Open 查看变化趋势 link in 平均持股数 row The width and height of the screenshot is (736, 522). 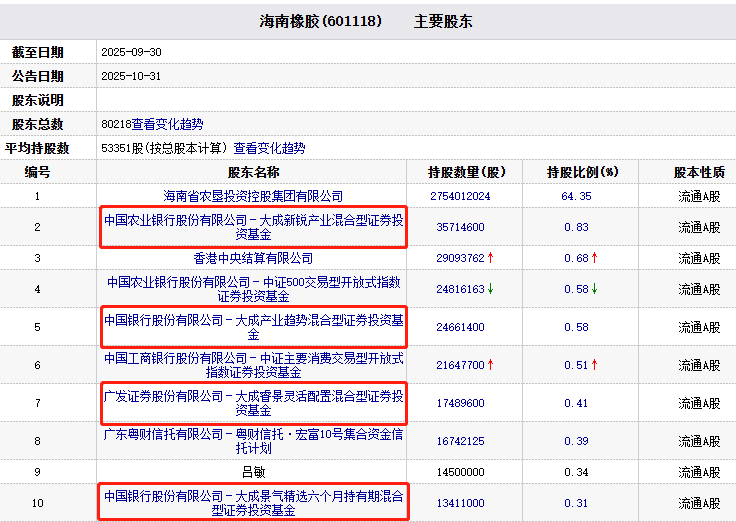pyautogui.click(x=269, y=148)
